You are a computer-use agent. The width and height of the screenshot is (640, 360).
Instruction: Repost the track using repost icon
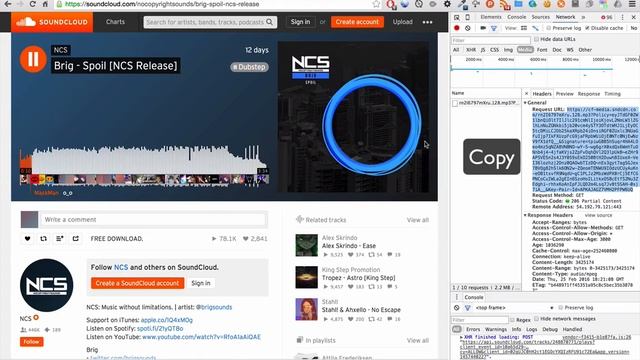pos(43,239)
